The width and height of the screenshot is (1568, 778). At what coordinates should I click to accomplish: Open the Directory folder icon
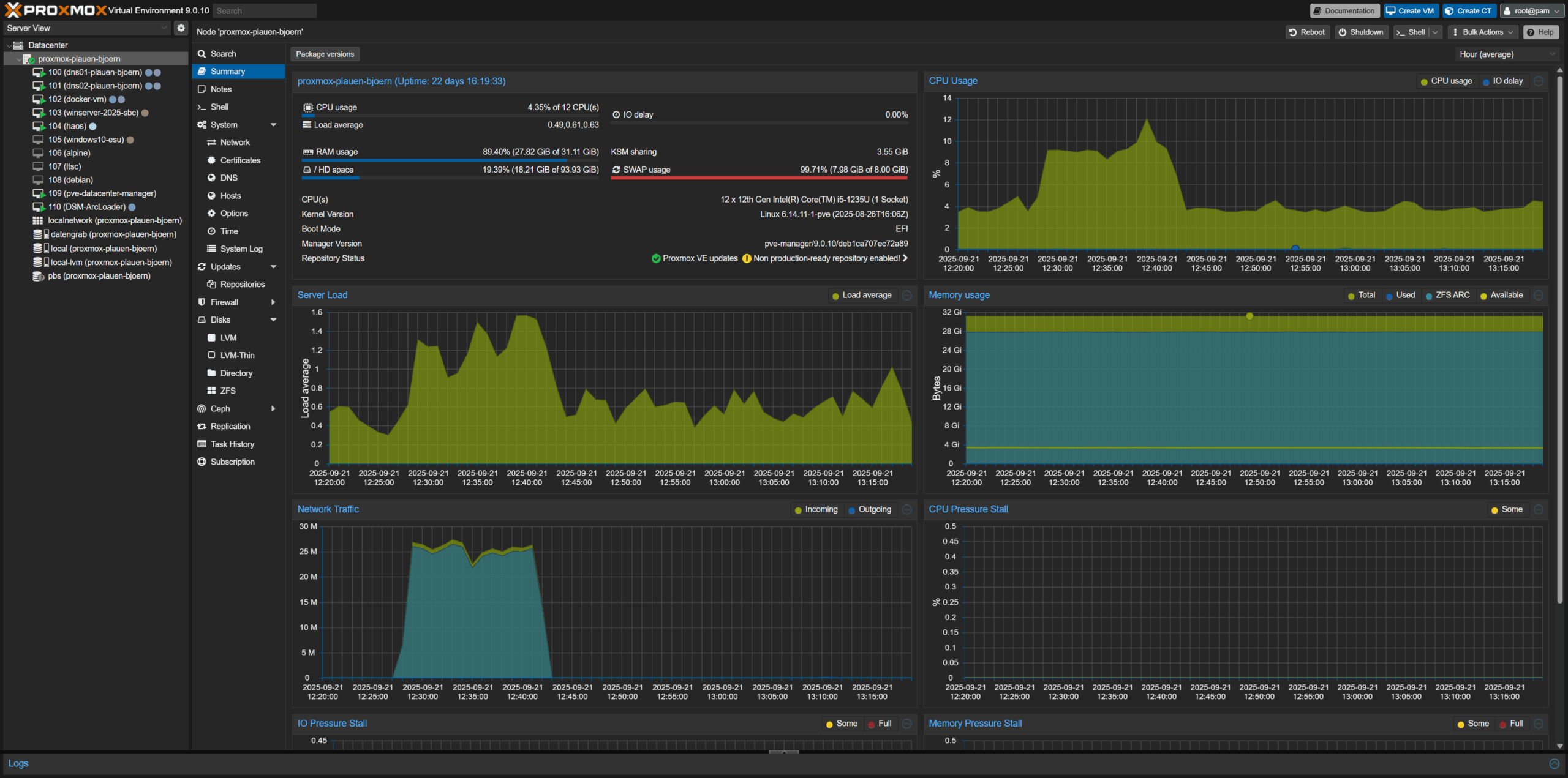211,373
